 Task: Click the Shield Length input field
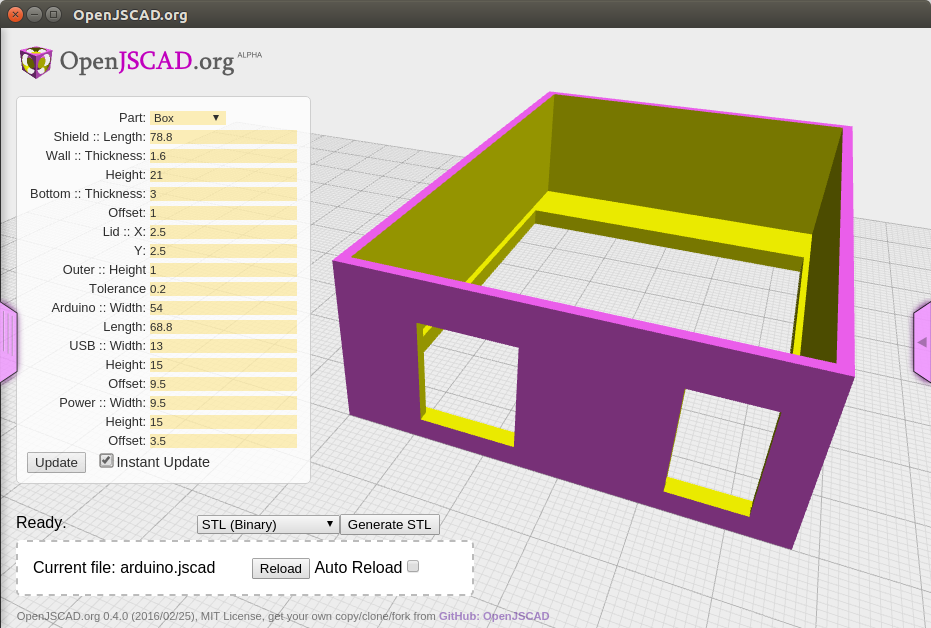coord(223,137)
